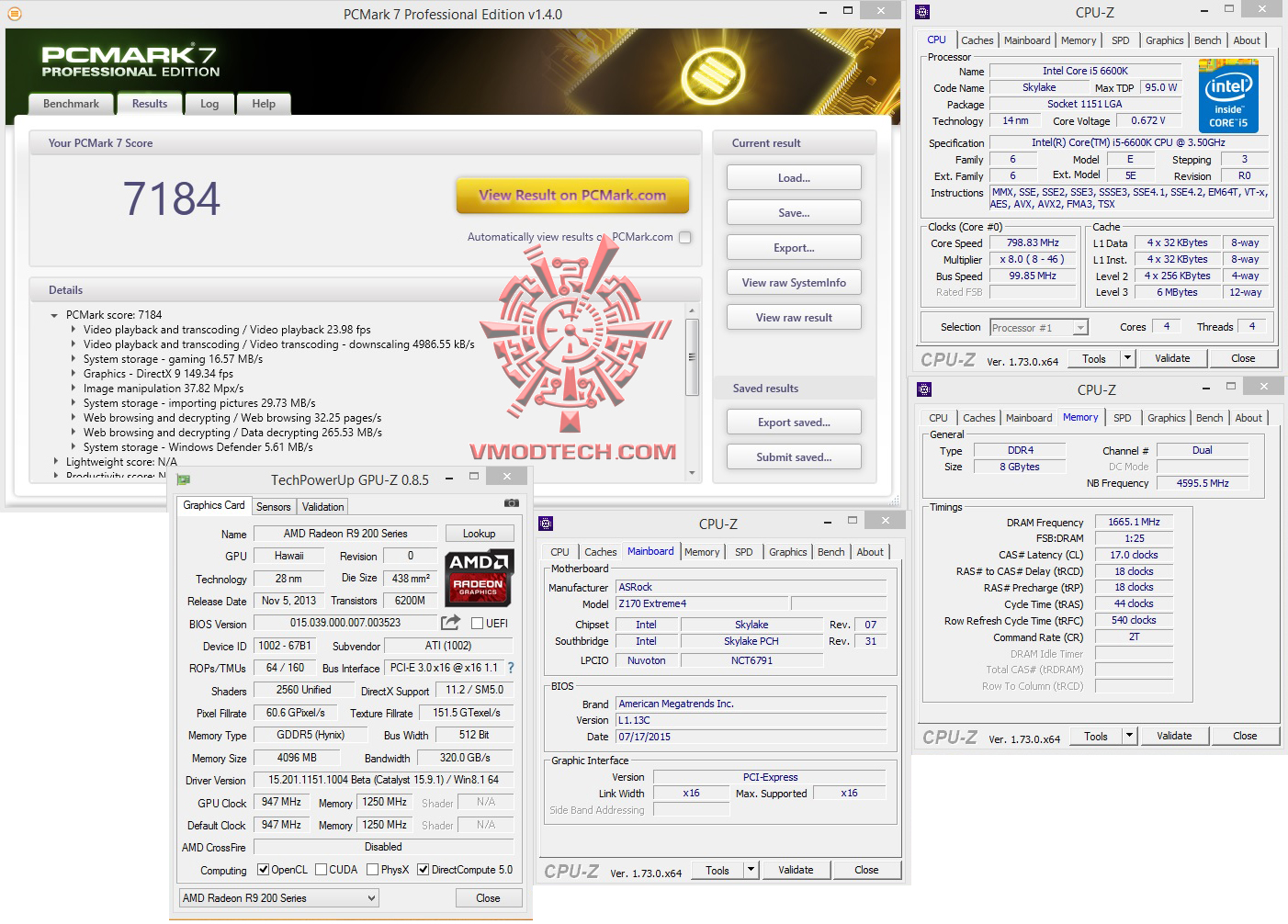Open the AMD Radeon R9 200 Series dropdown

[x=371, y=898]
